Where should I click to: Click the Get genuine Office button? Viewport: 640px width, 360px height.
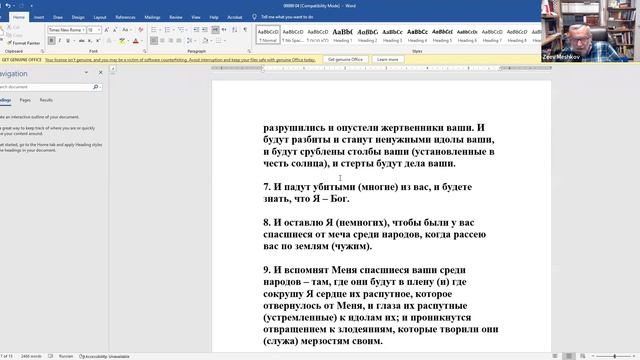tap(345, 60)
